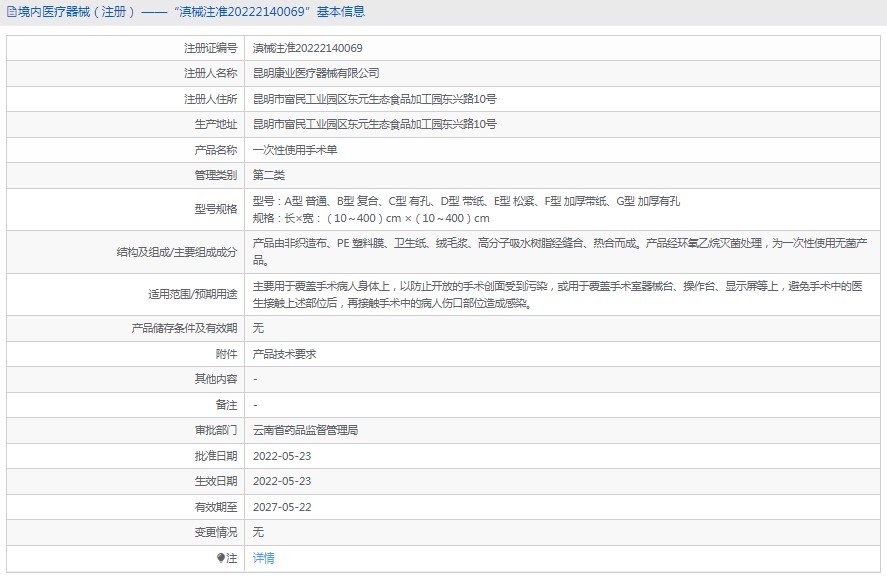887x579 pixels.
Task: Select approval date value in 批准日期 row
Action: (x=282, y=456)
